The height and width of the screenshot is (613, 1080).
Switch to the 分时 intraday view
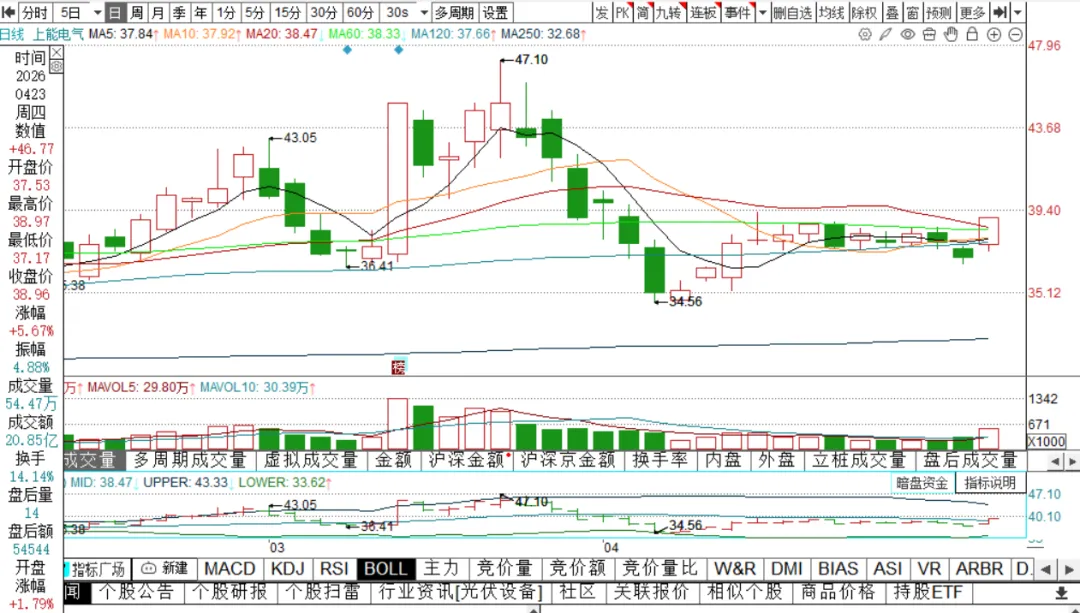(34, 12)
